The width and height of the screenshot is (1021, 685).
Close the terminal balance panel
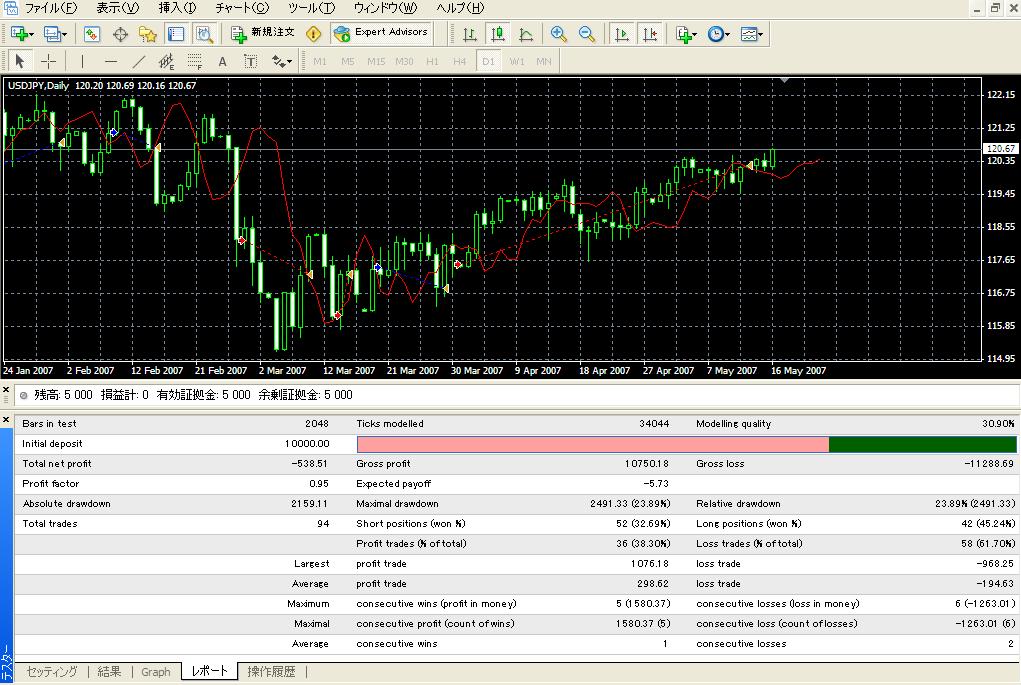6,389
